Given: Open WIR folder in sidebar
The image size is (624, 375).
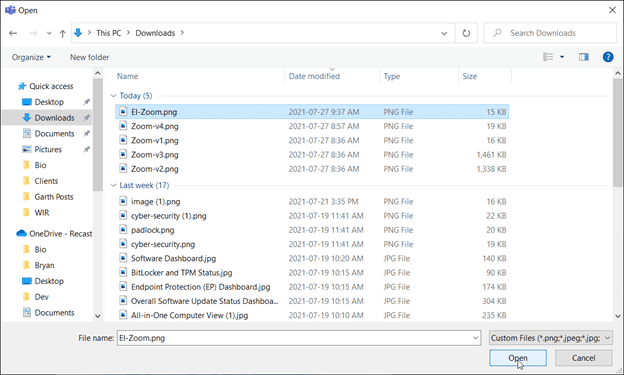Looking at the screenshot, I should (42, 213).
